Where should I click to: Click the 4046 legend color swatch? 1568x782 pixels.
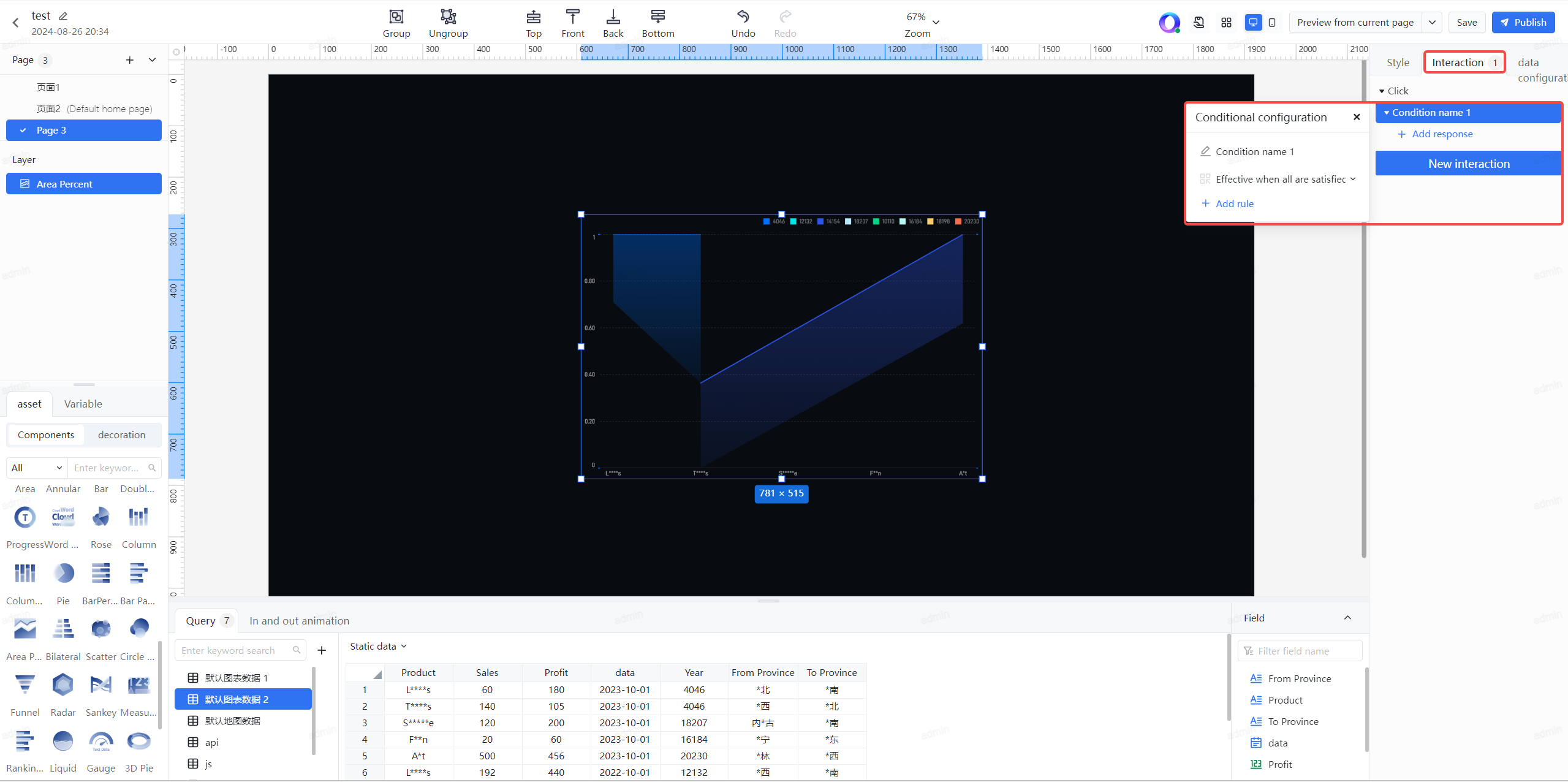[766, 221]
